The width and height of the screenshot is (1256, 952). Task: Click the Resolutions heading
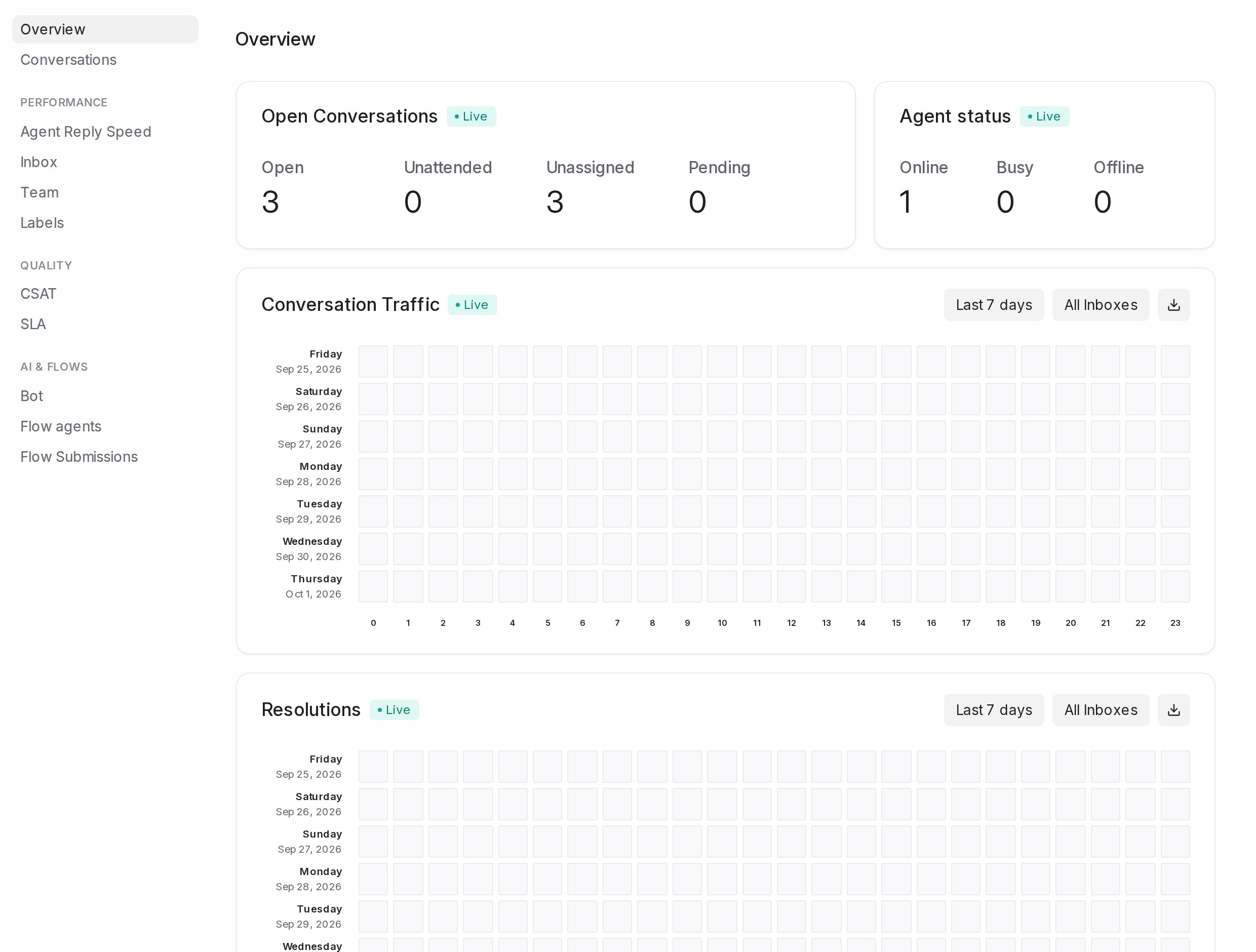[310, 709]
